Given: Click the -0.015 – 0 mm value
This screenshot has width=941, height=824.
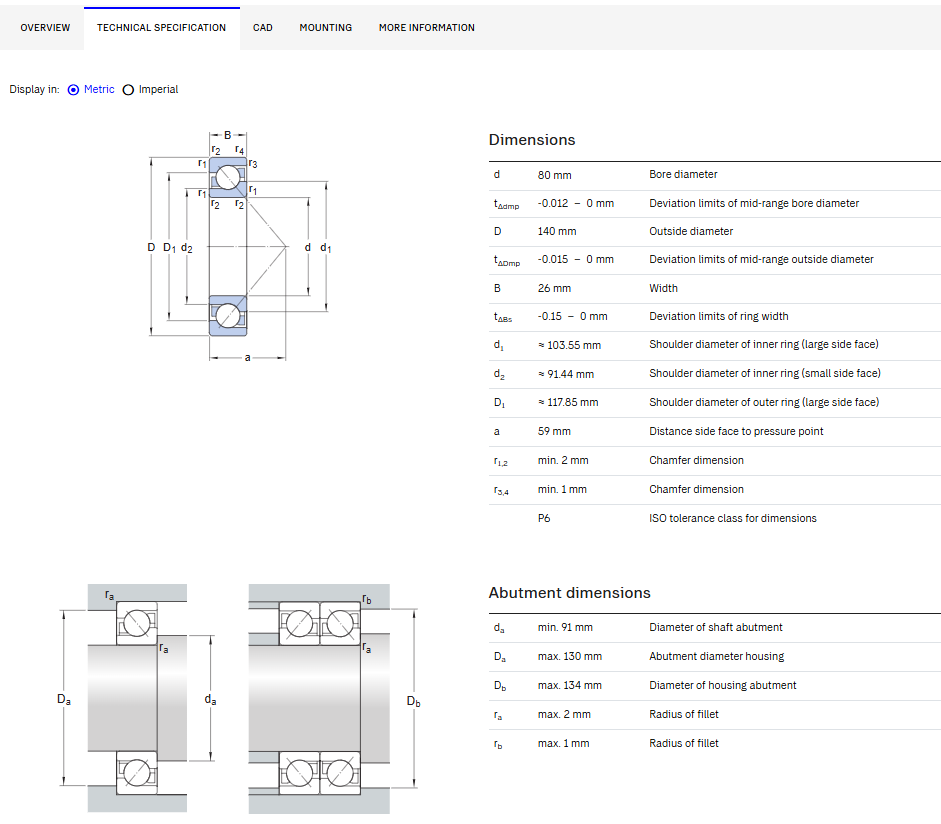Looking at the screenshot, I should [576, 259].
